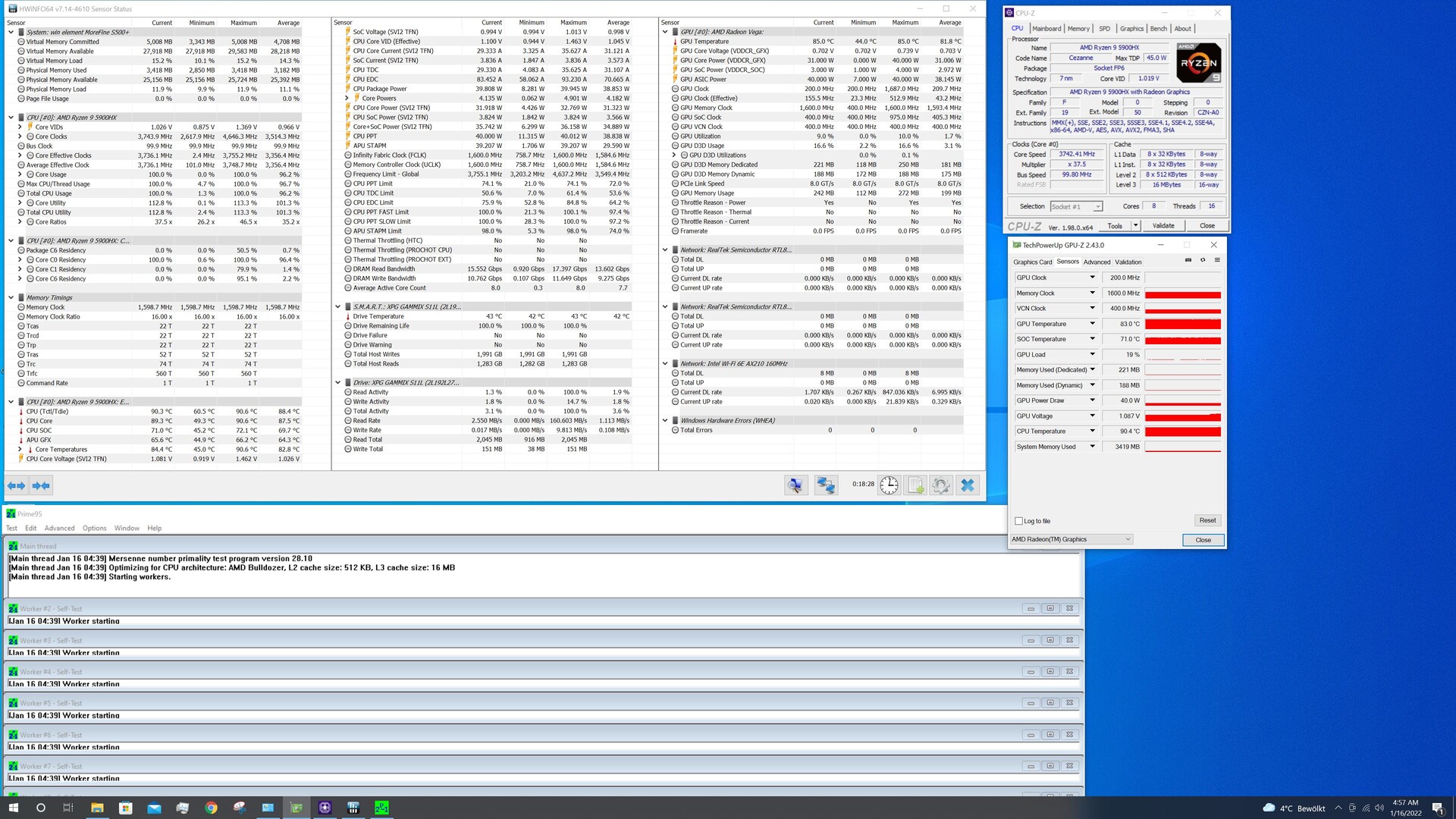This screenshot has height=819, width=1456.
Task: Switch to Prime95 green taskbar icon
Action: click(x=381, y=808)
